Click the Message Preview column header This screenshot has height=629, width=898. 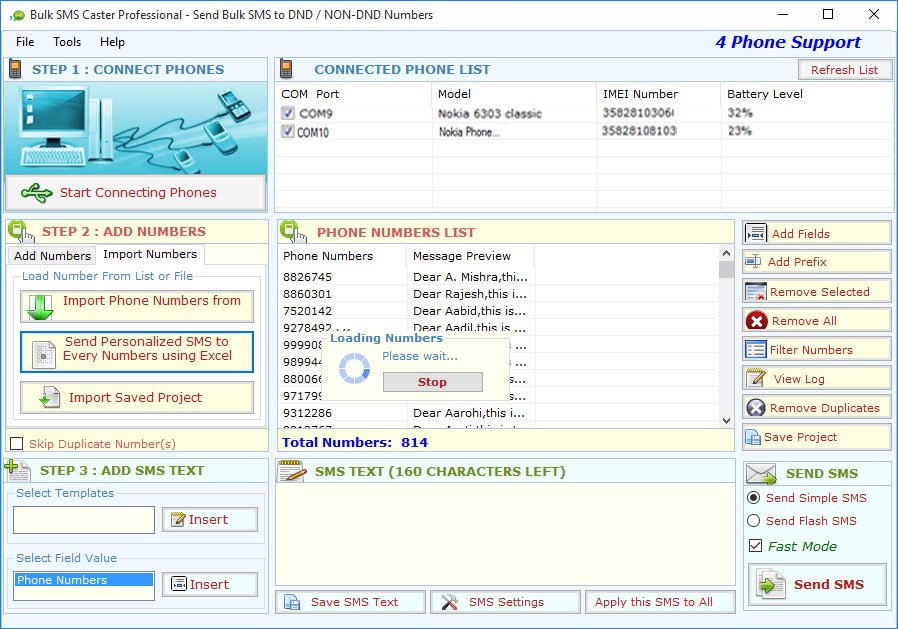pyautogui.click(x=470, y=256)
